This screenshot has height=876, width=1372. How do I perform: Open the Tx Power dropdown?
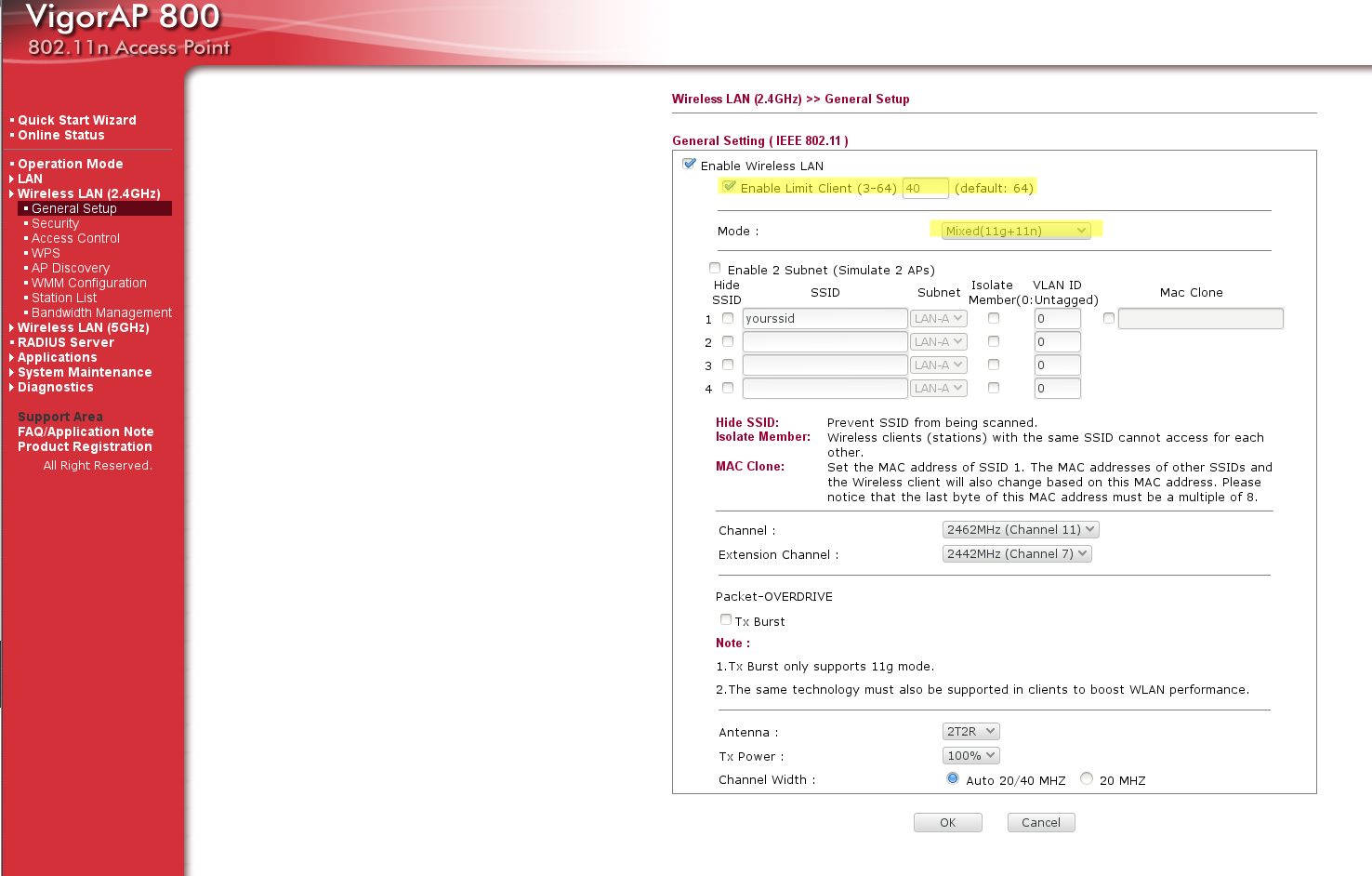pyautogui.click(x=970, y=756)
